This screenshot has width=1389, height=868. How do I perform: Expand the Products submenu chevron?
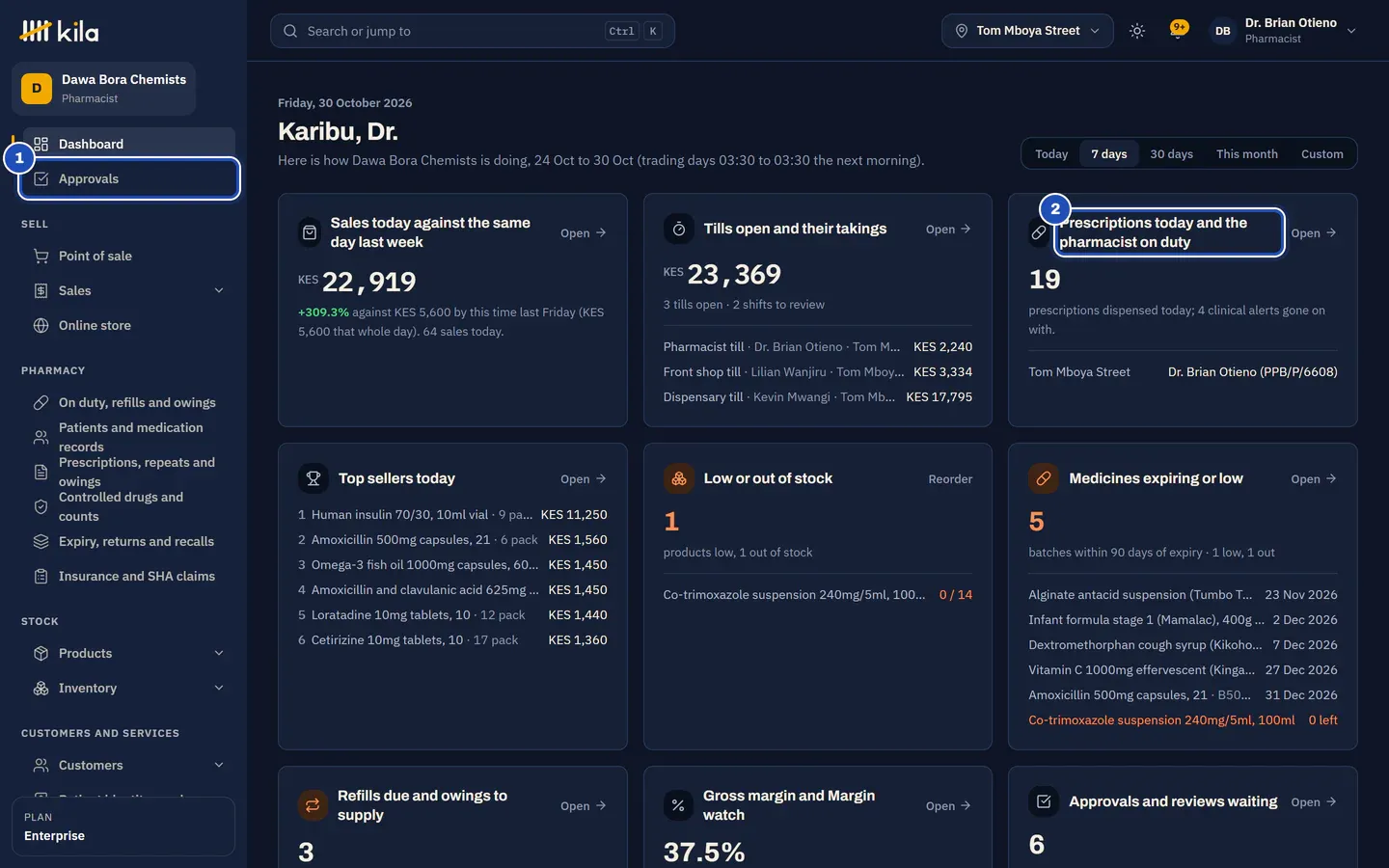coord(219,653)
